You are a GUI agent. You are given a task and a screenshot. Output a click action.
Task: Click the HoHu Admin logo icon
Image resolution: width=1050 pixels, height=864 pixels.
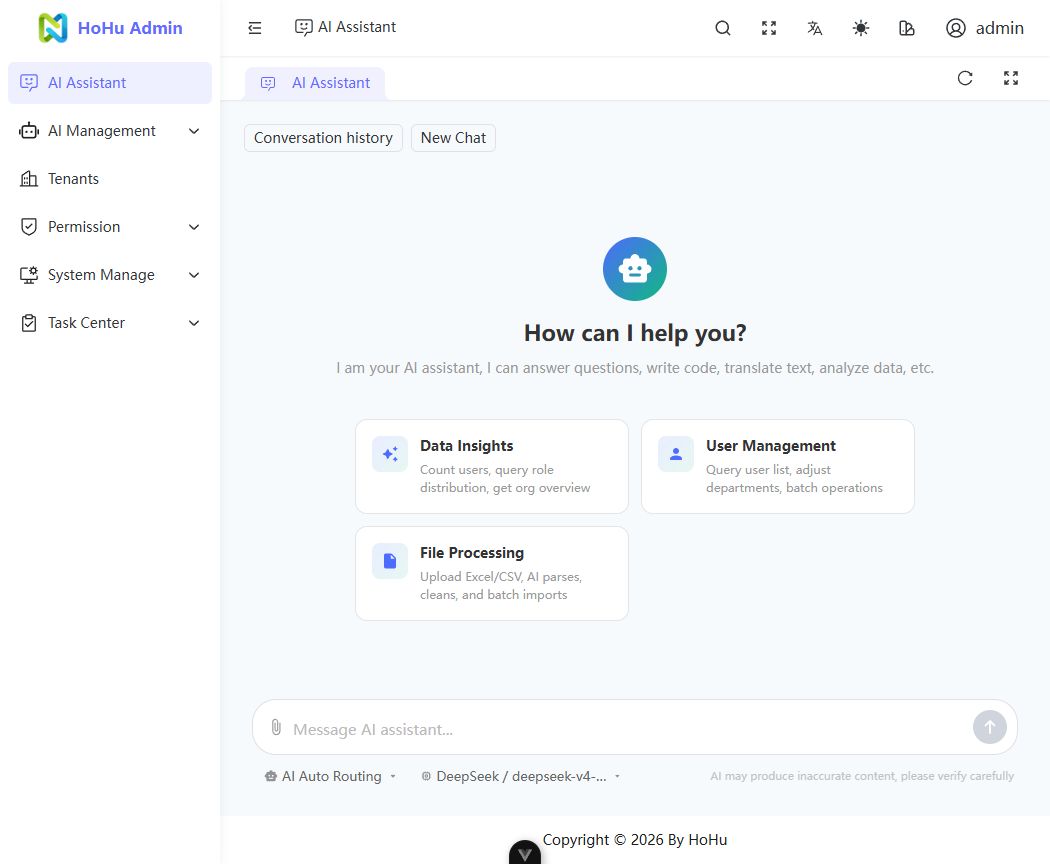[x=53, y=27]
